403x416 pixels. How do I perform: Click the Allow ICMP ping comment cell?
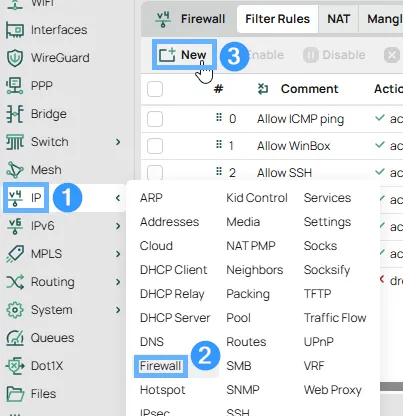300,119
